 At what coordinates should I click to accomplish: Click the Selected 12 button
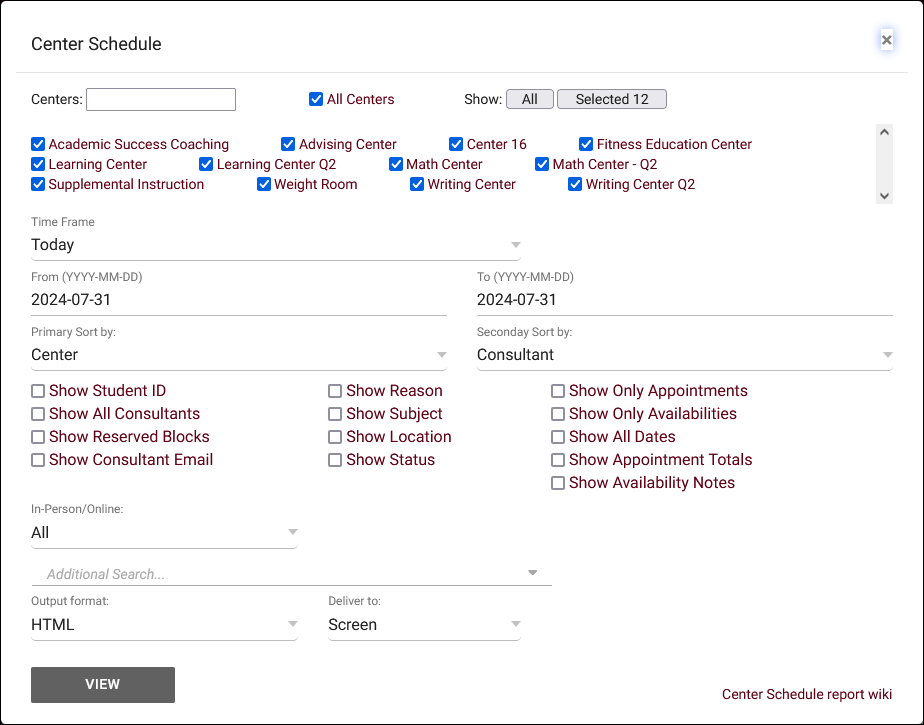[611, 99]
